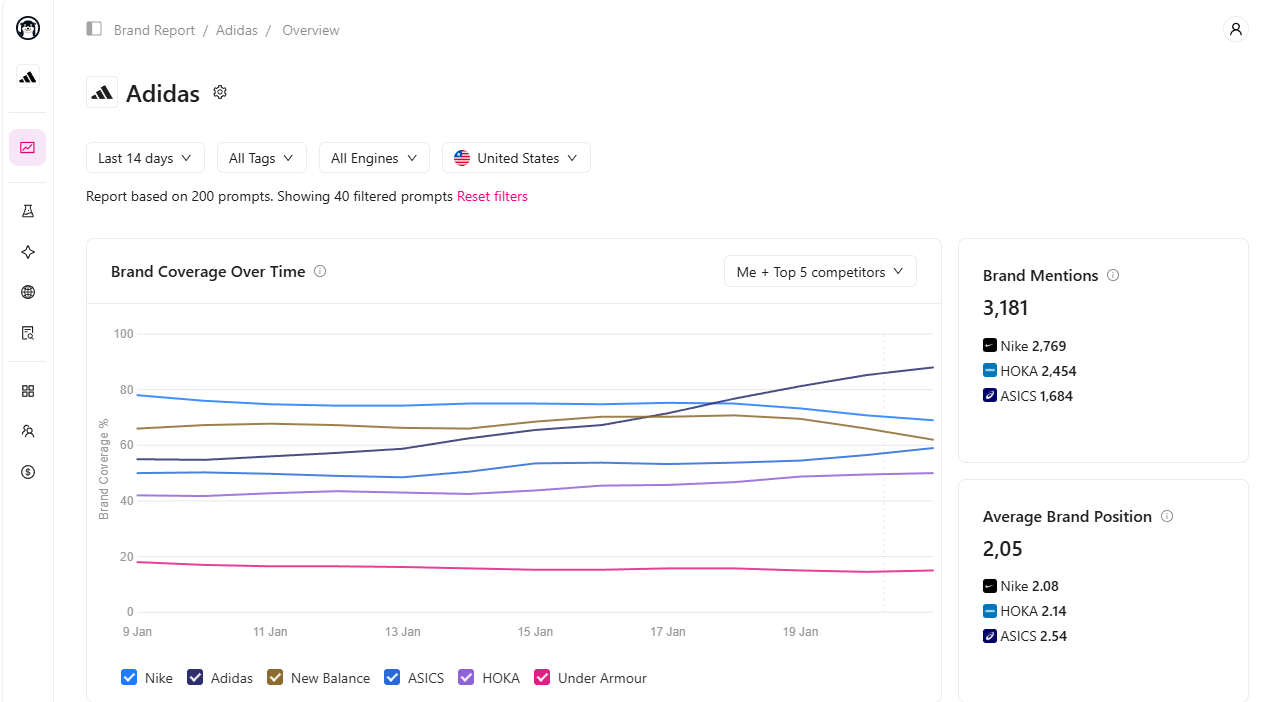Open the user profile icon
Image resolution: width=1275 pixels, height=702 pixels.
(1236, 29)
